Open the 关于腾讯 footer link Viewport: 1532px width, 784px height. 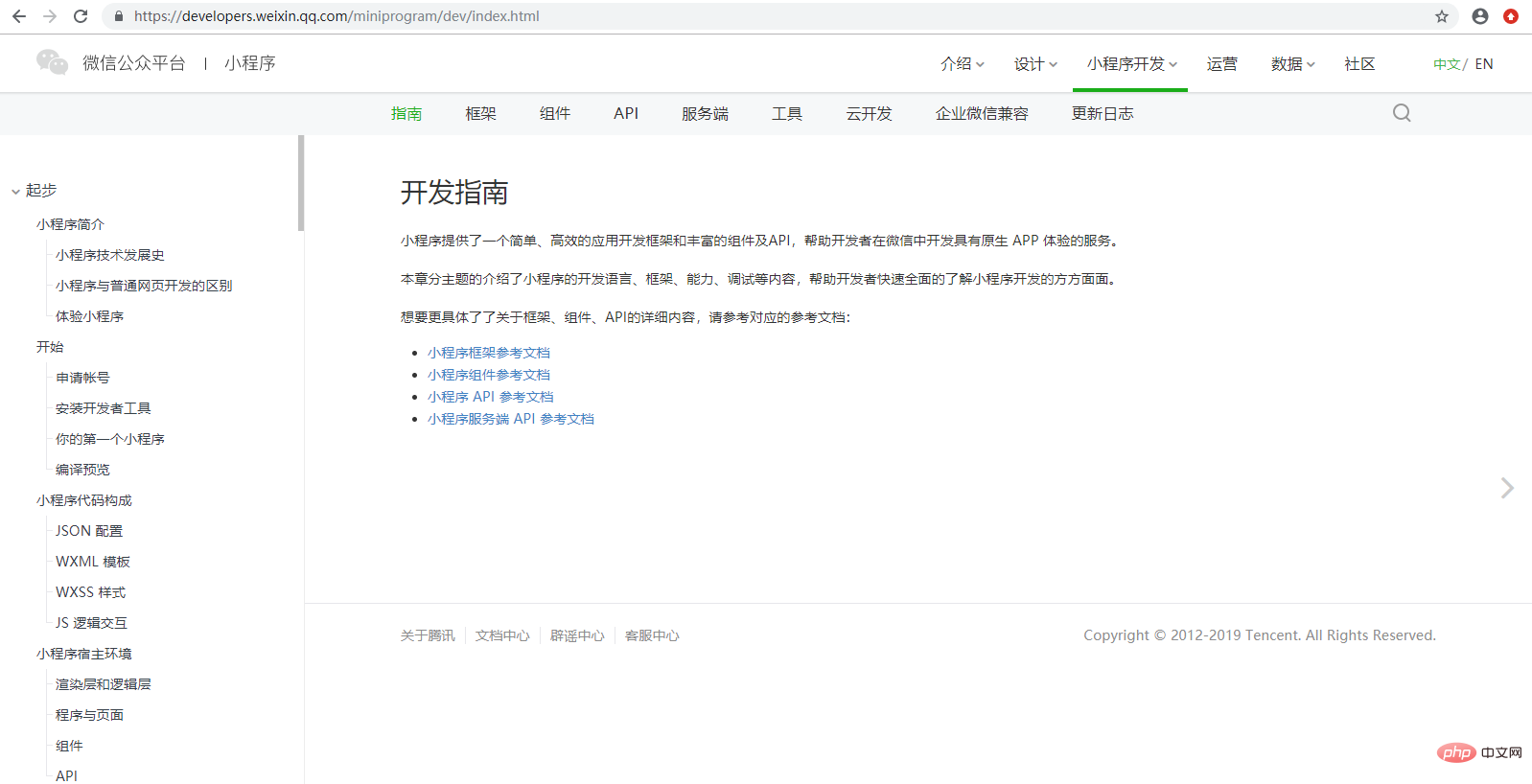pyautogui.click(x=428, y=635)
